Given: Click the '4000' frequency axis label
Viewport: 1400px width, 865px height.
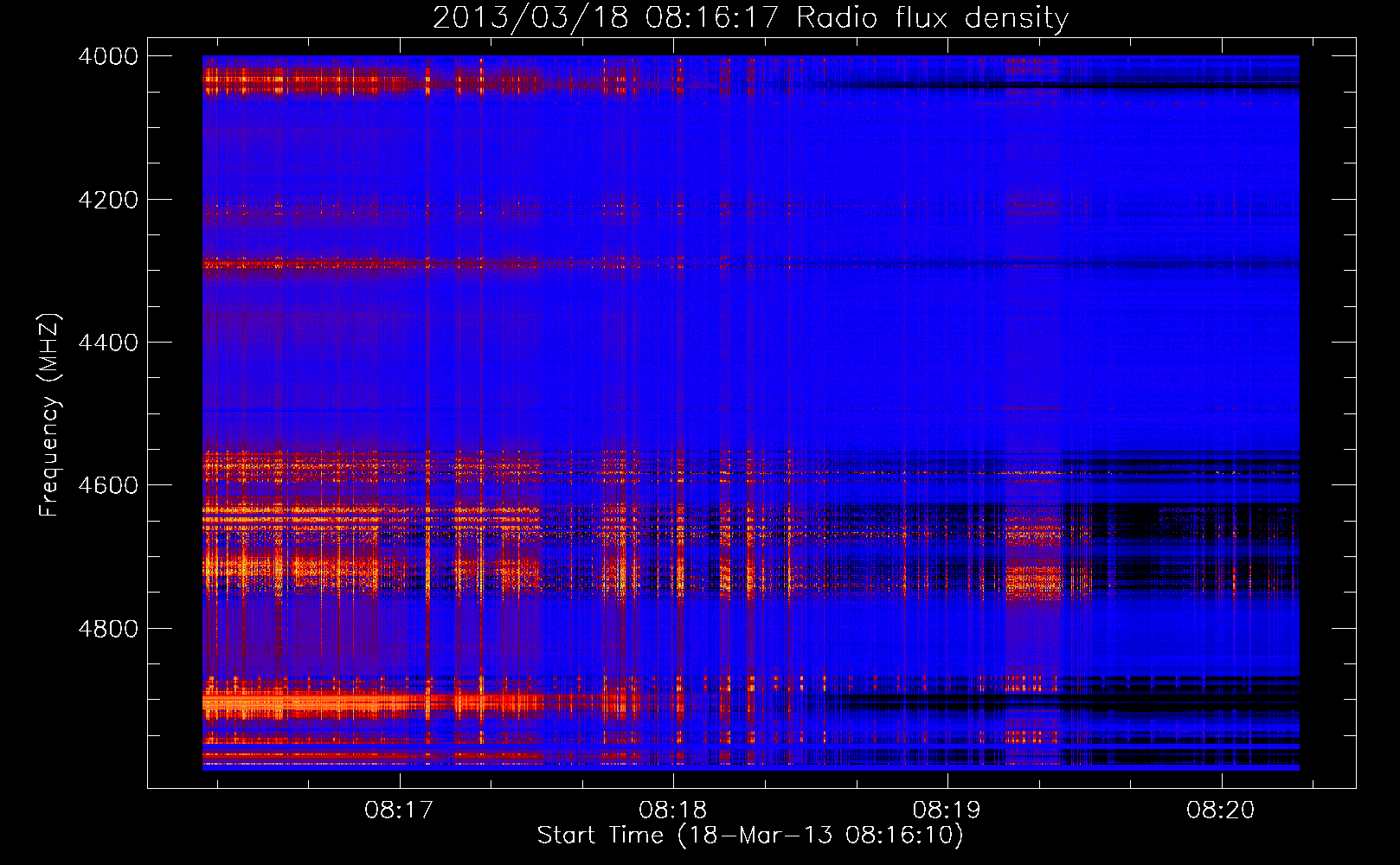Looking at the screenshot, I should click(108, 56).
